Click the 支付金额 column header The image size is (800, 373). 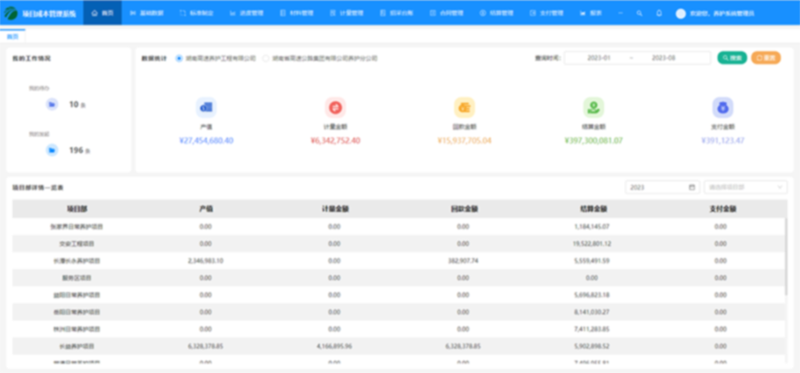[x=723, y=209]
